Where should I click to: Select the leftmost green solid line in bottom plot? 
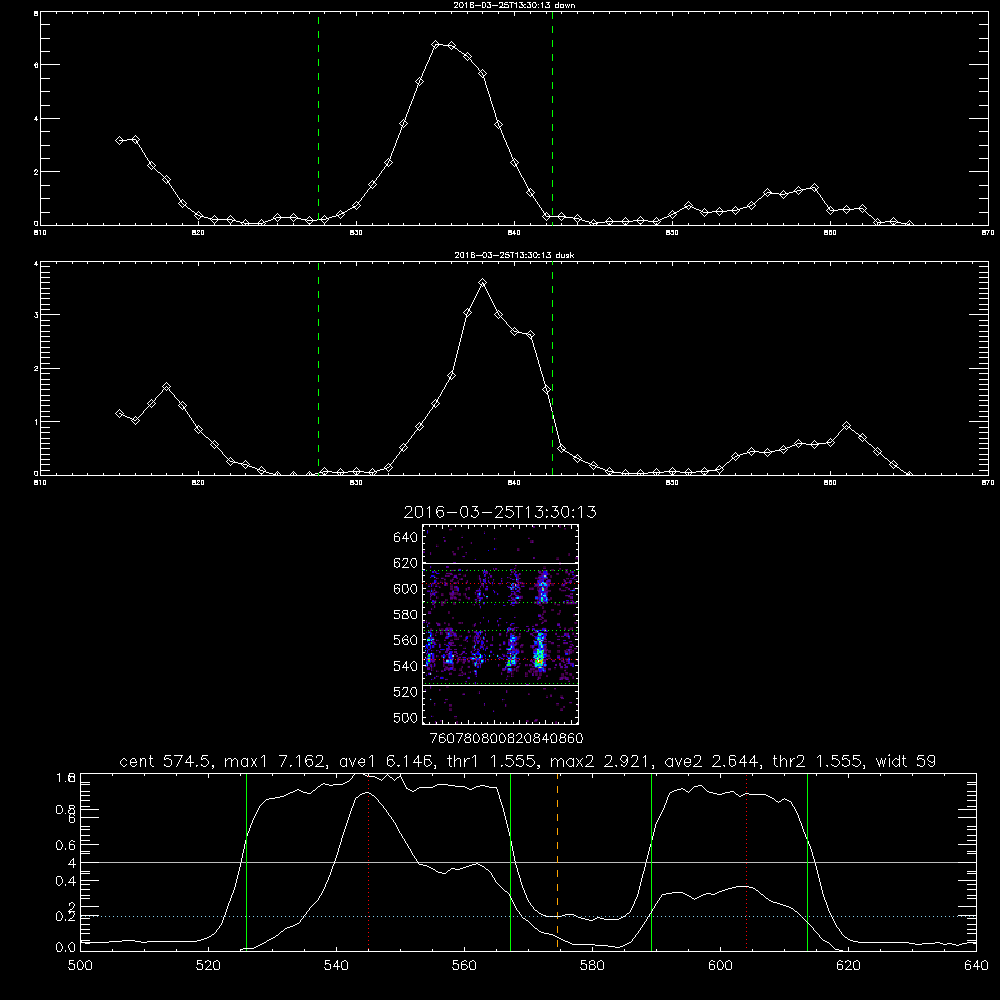pyautogui.click(x=246, y=861)
